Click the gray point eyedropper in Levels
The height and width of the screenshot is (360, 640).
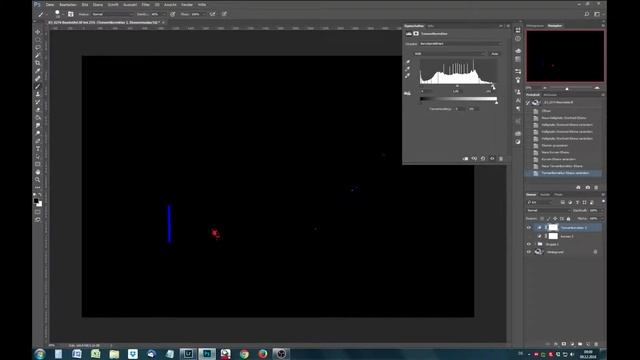408,69
